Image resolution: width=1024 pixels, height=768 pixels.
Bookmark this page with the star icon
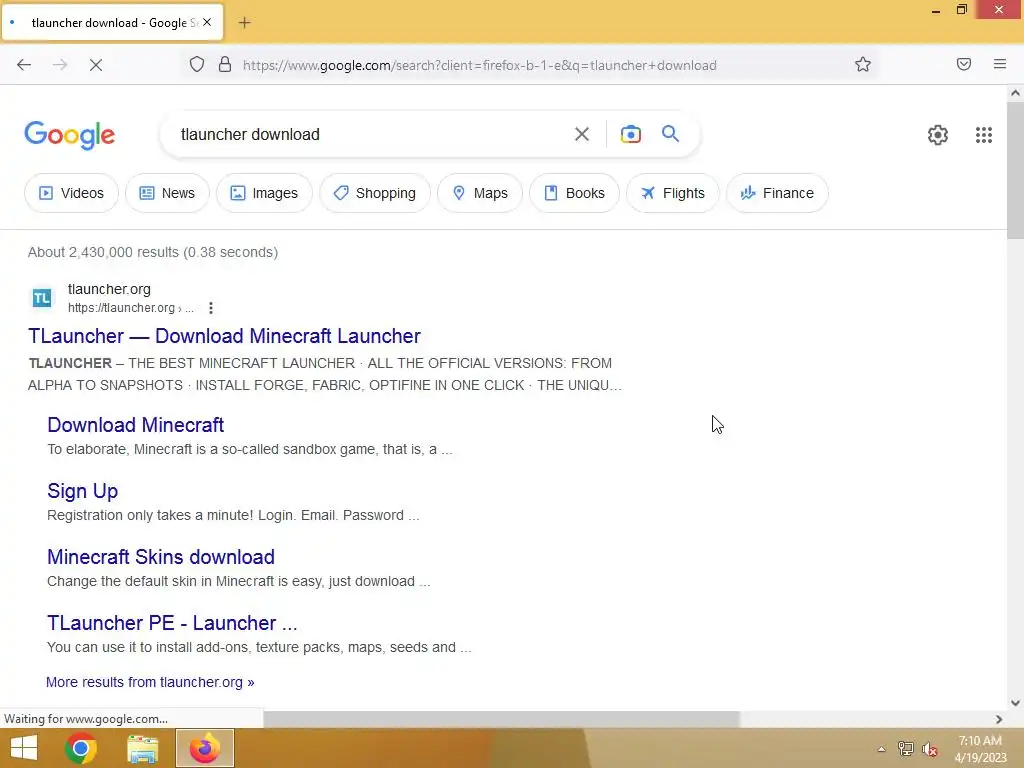click(863, 65)
